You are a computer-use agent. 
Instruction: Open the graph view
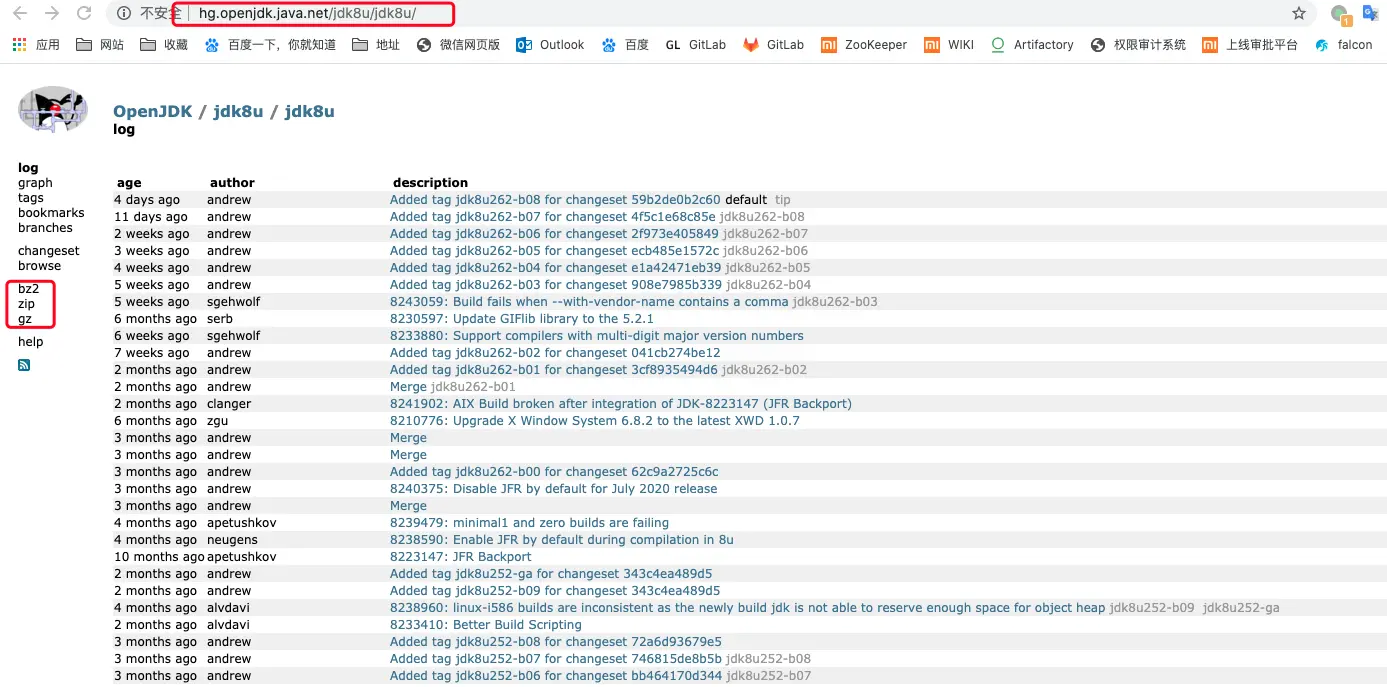coord(33,182)
